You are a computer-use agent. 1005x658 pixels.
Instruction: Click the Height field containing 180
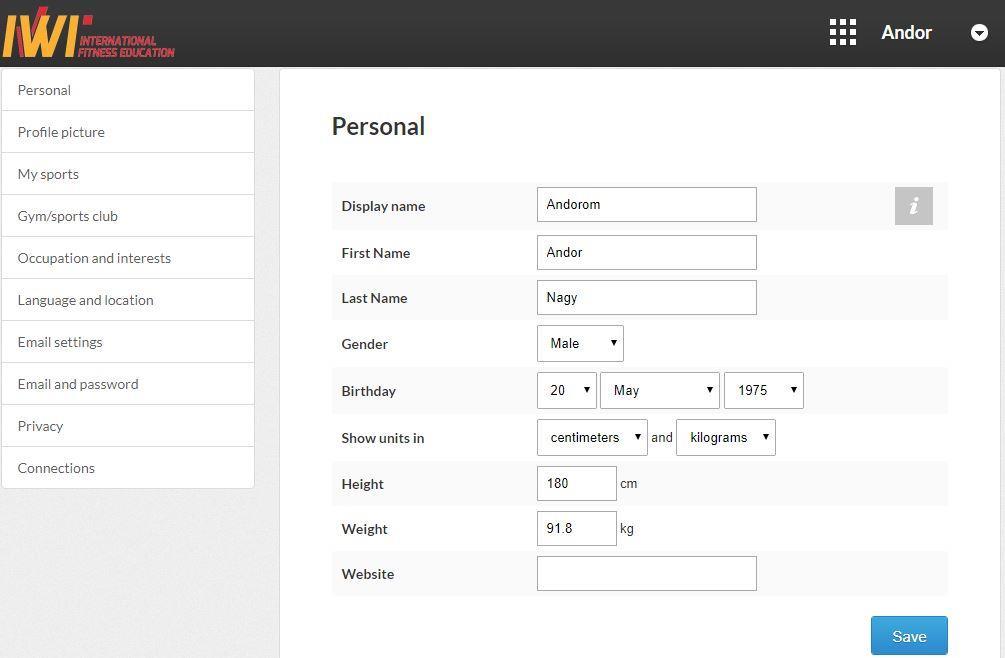(577, 483)
